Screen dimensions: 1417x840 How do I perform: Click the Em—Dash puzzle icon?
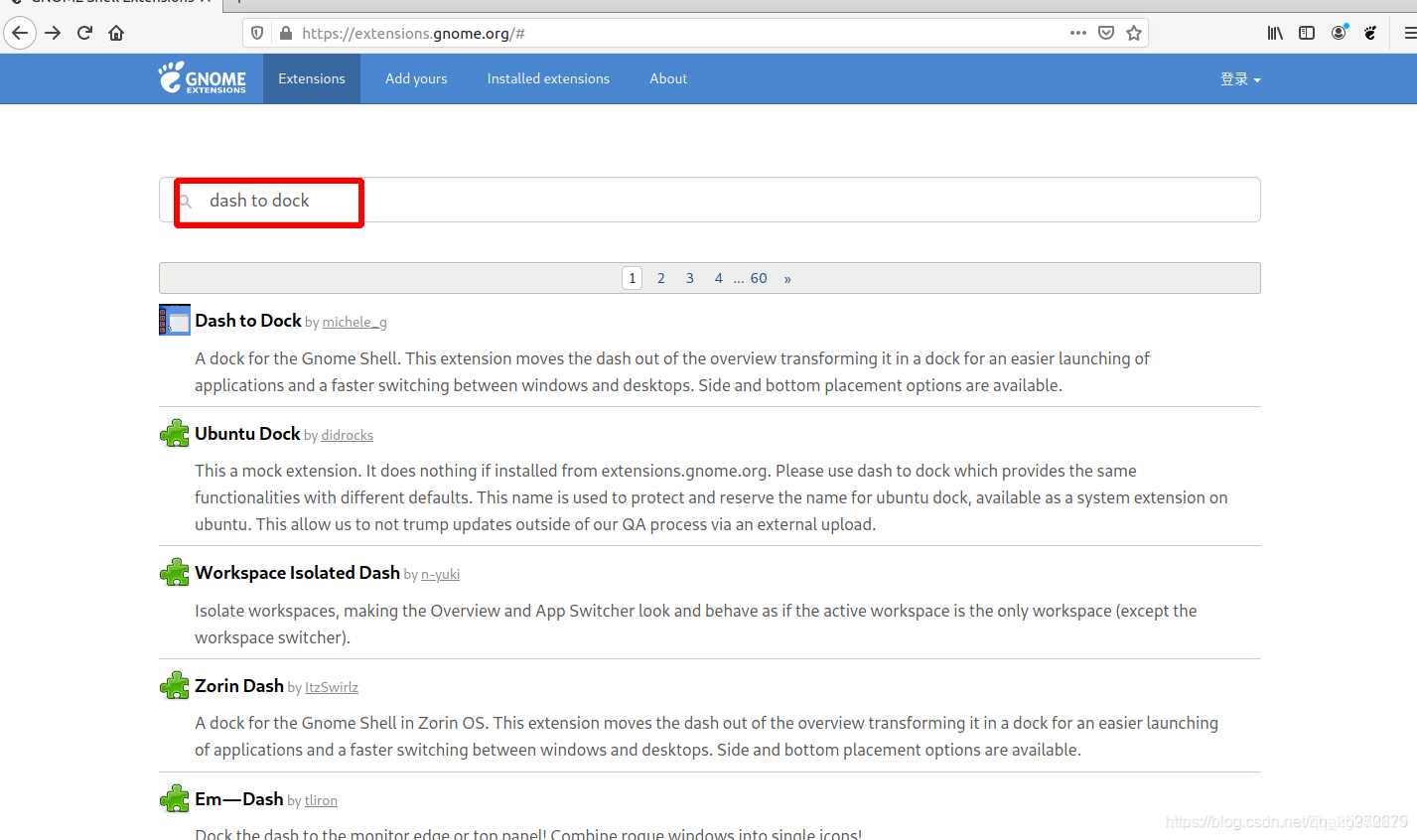(x=175, y=798)
